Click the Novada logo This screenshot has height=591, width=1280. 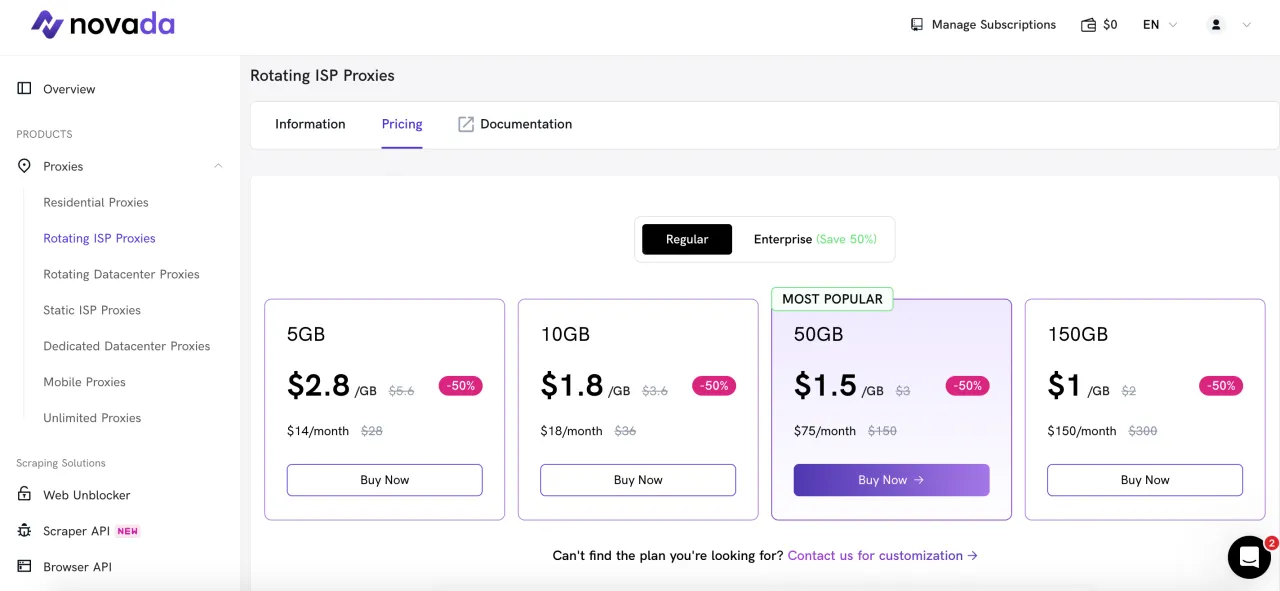pos(102,25)
